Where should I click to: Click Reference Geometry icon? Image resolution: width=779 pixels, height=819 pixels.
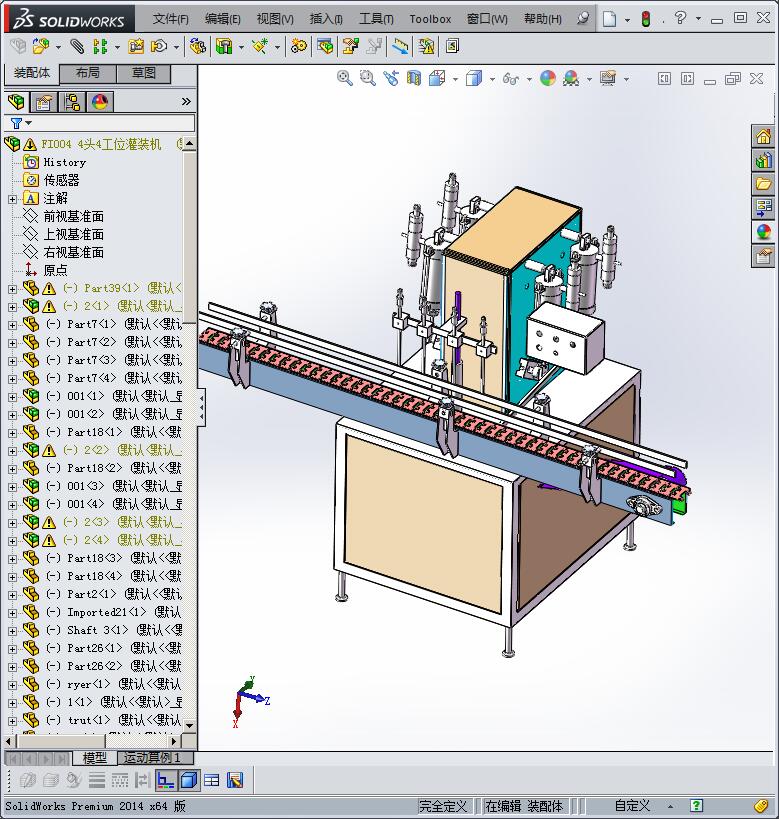pyautogui.click(x=260, y=46)
